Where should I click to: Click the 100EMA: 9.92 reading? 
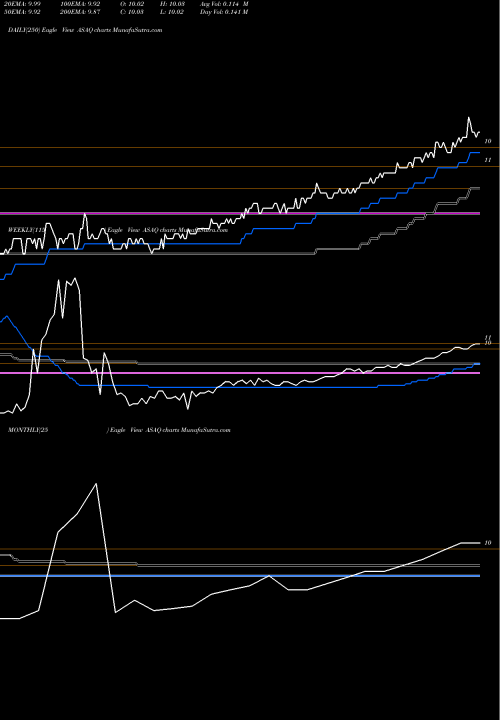79,4
